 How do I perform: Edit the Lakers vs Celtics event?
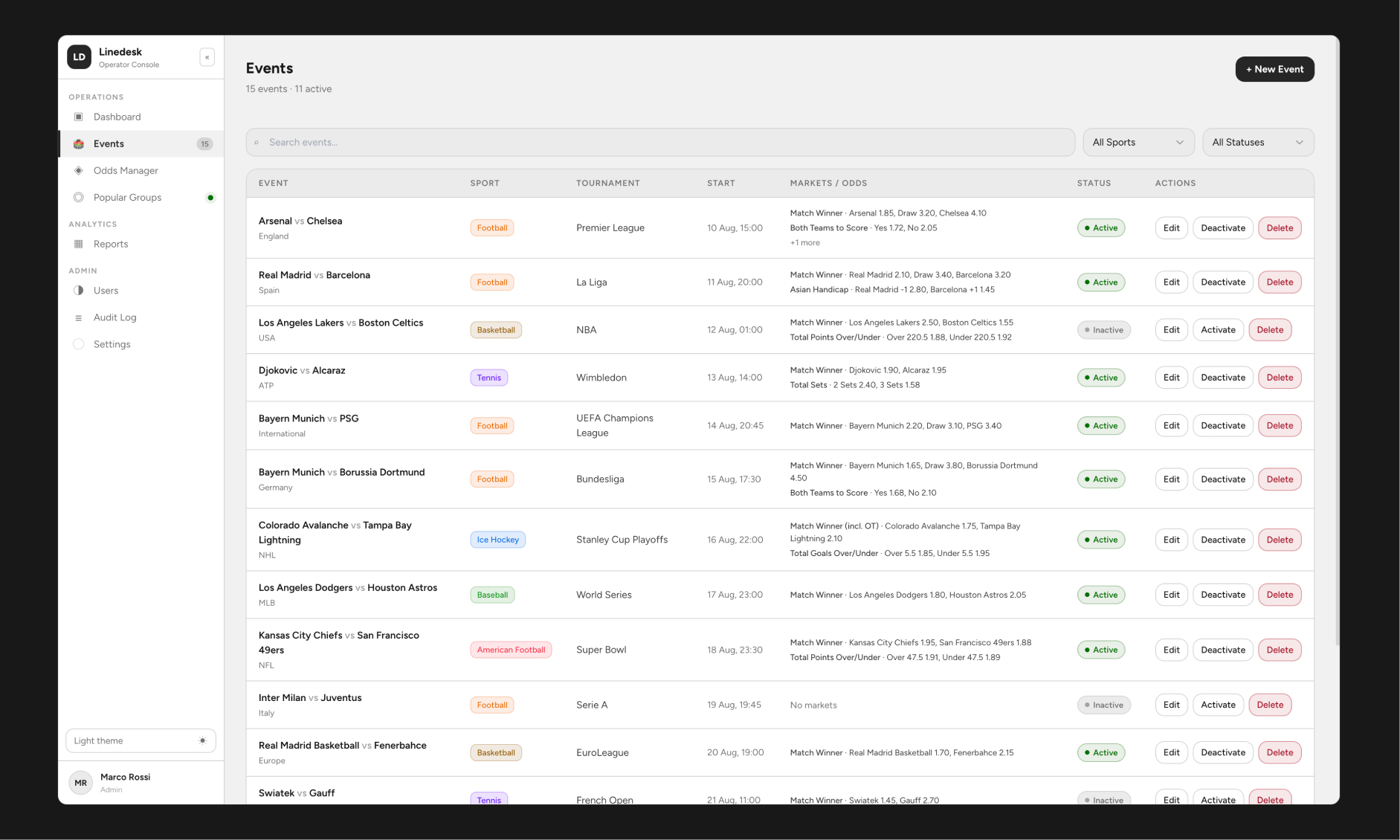1171,330
